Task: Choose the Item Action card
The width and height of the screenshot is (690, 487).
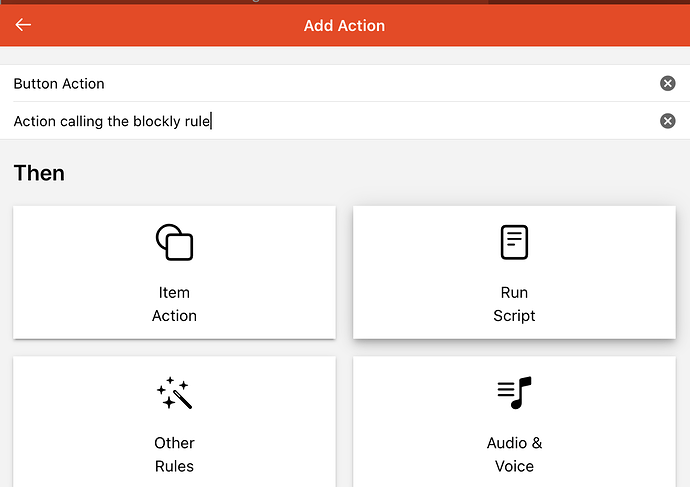Action: 174,272
